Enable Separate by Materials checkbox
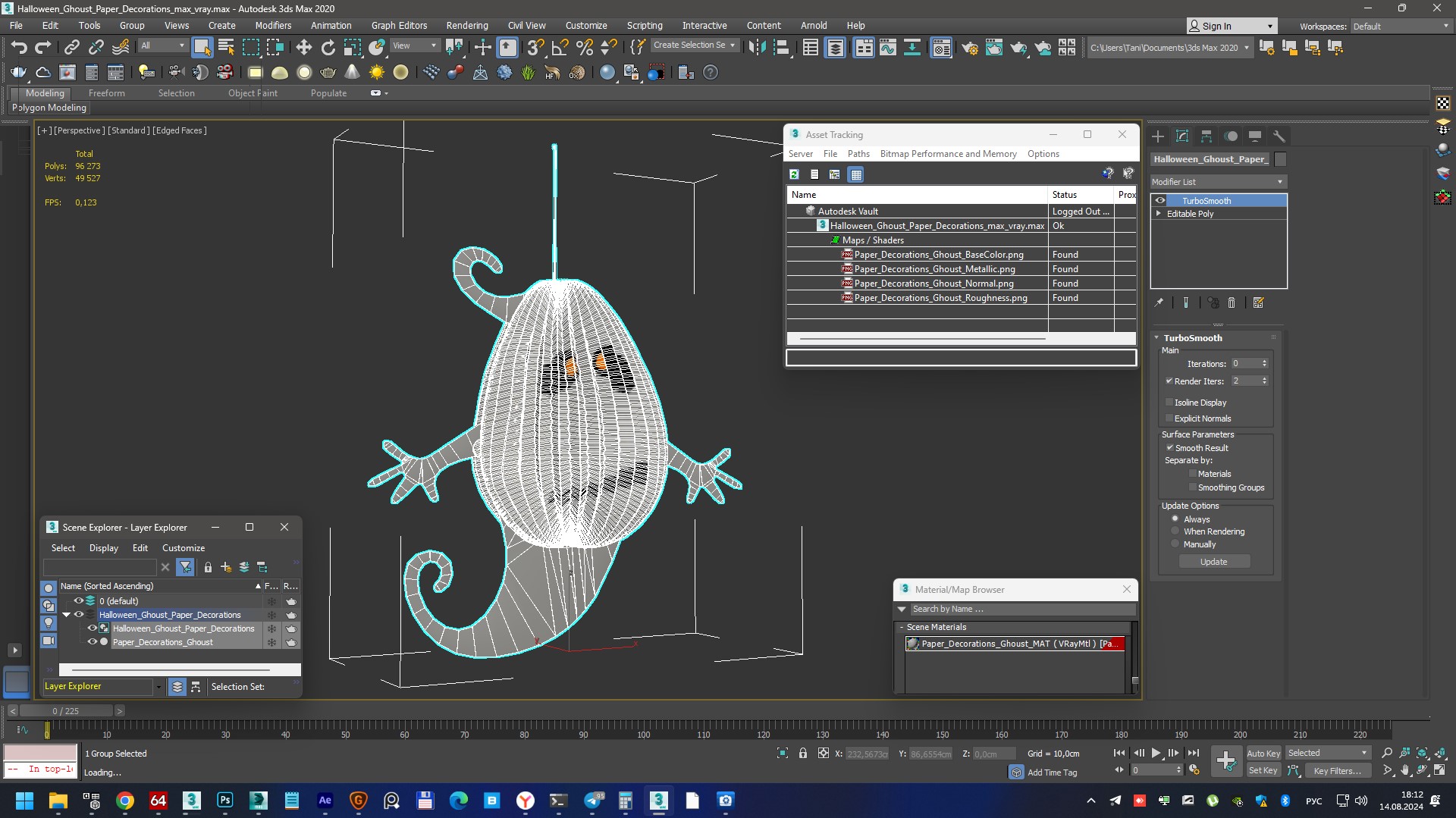The image size is (1456, 818). tap(1192, 474)
